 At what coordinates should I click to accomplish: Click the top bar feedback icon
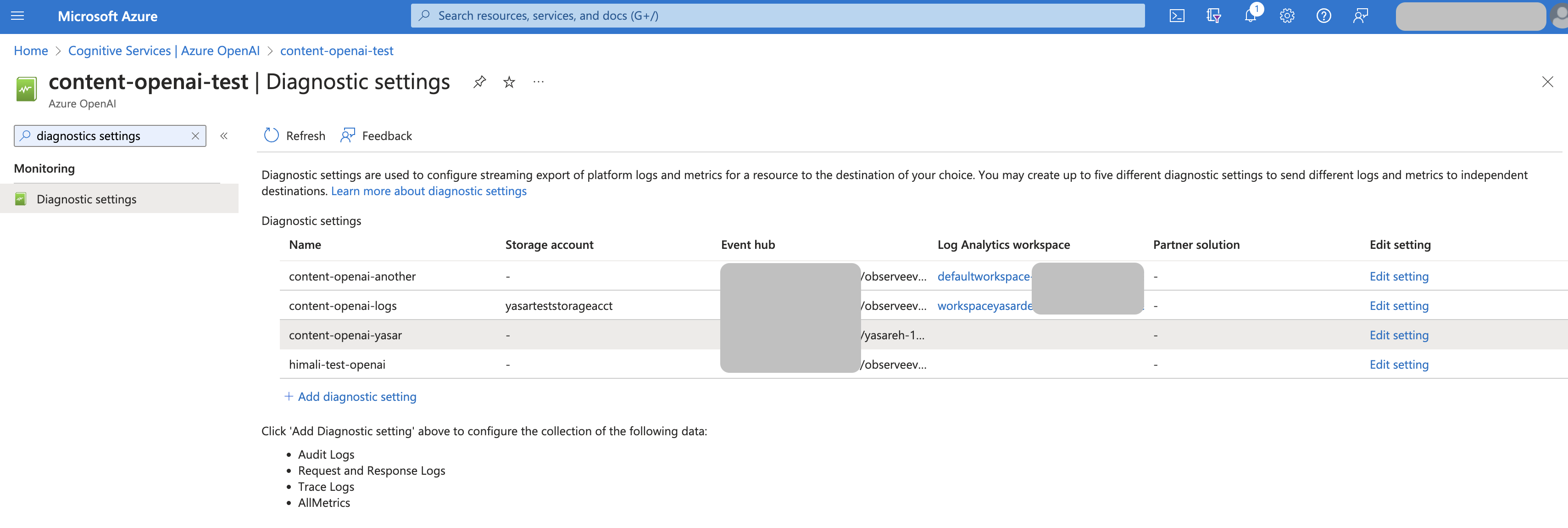(x=1361, y=16)
